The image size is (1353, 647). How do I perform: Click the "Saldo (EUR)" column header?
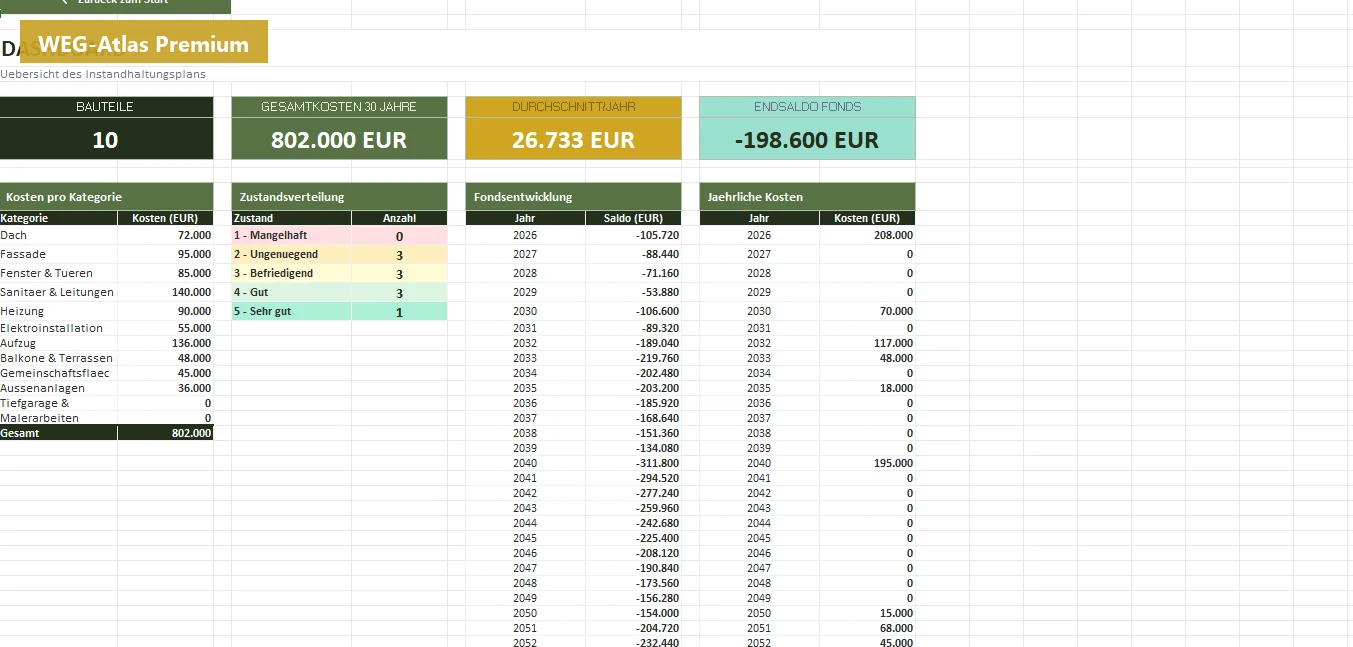[x=633, y=218]
